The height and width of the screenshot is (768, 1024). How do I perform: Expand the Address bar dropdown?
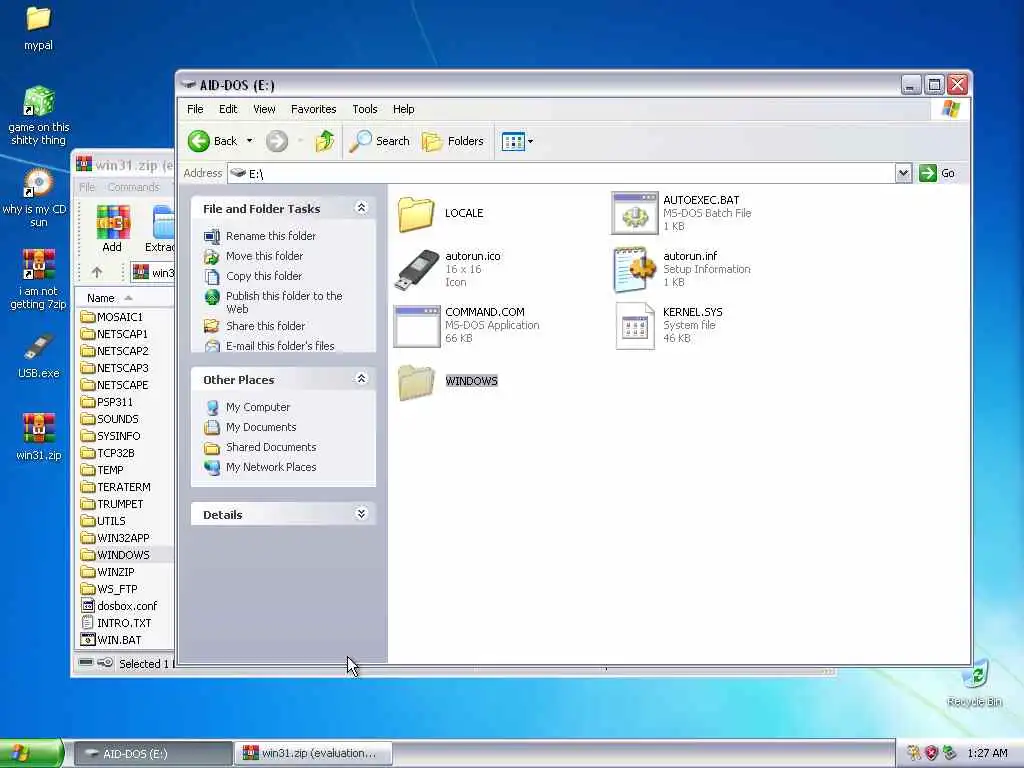(903, 173)
